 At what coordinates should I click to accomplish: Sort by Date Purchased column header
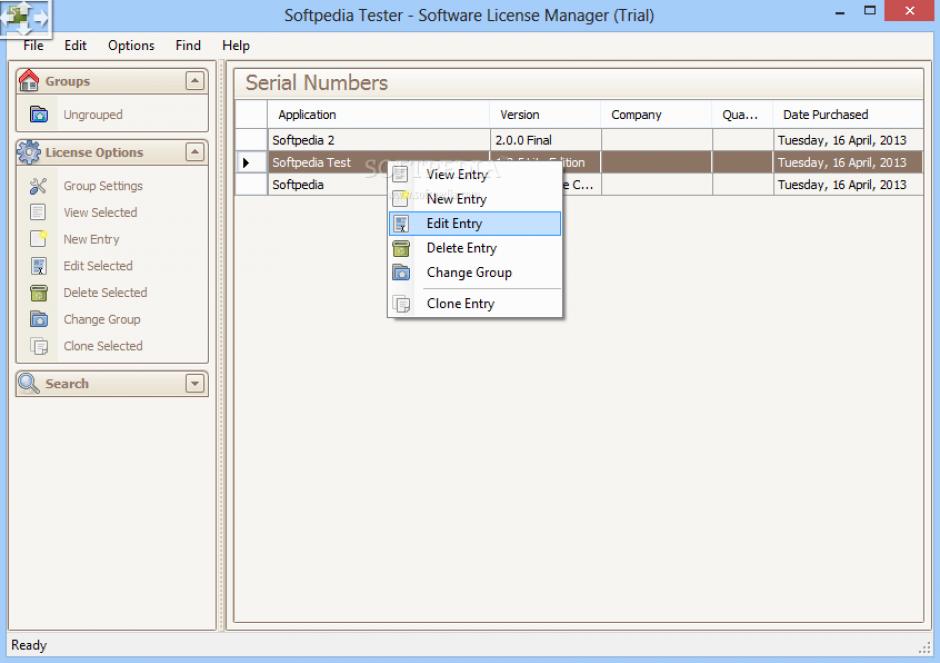848,114
